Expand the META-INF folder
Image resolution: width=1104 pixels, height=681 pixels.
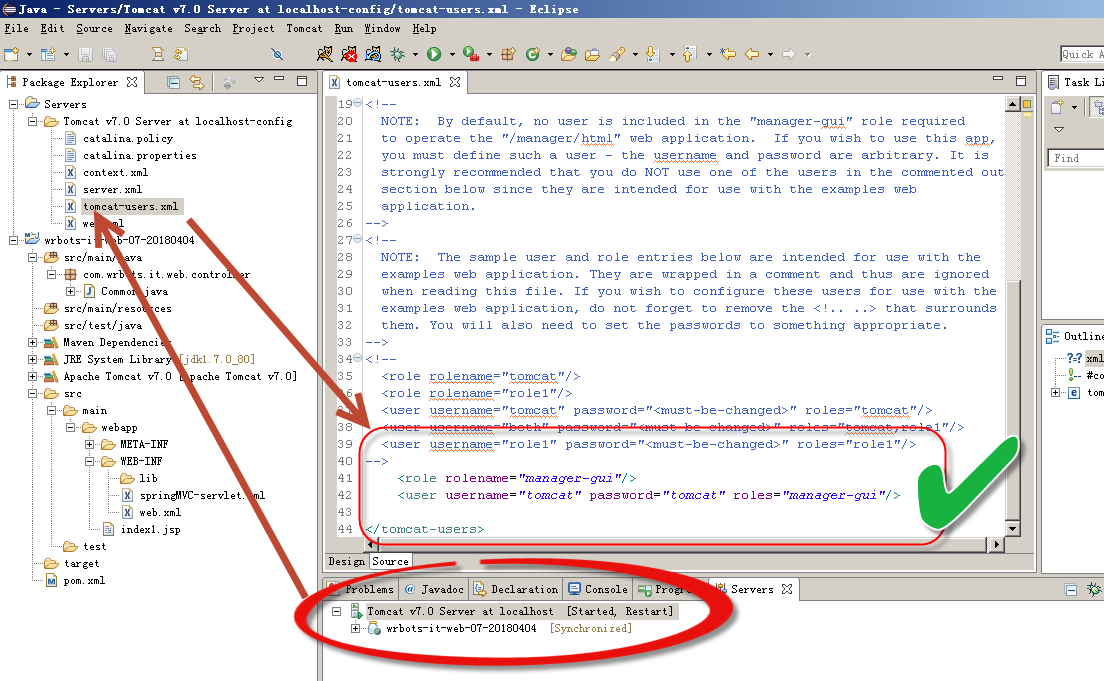click(89, 444)
